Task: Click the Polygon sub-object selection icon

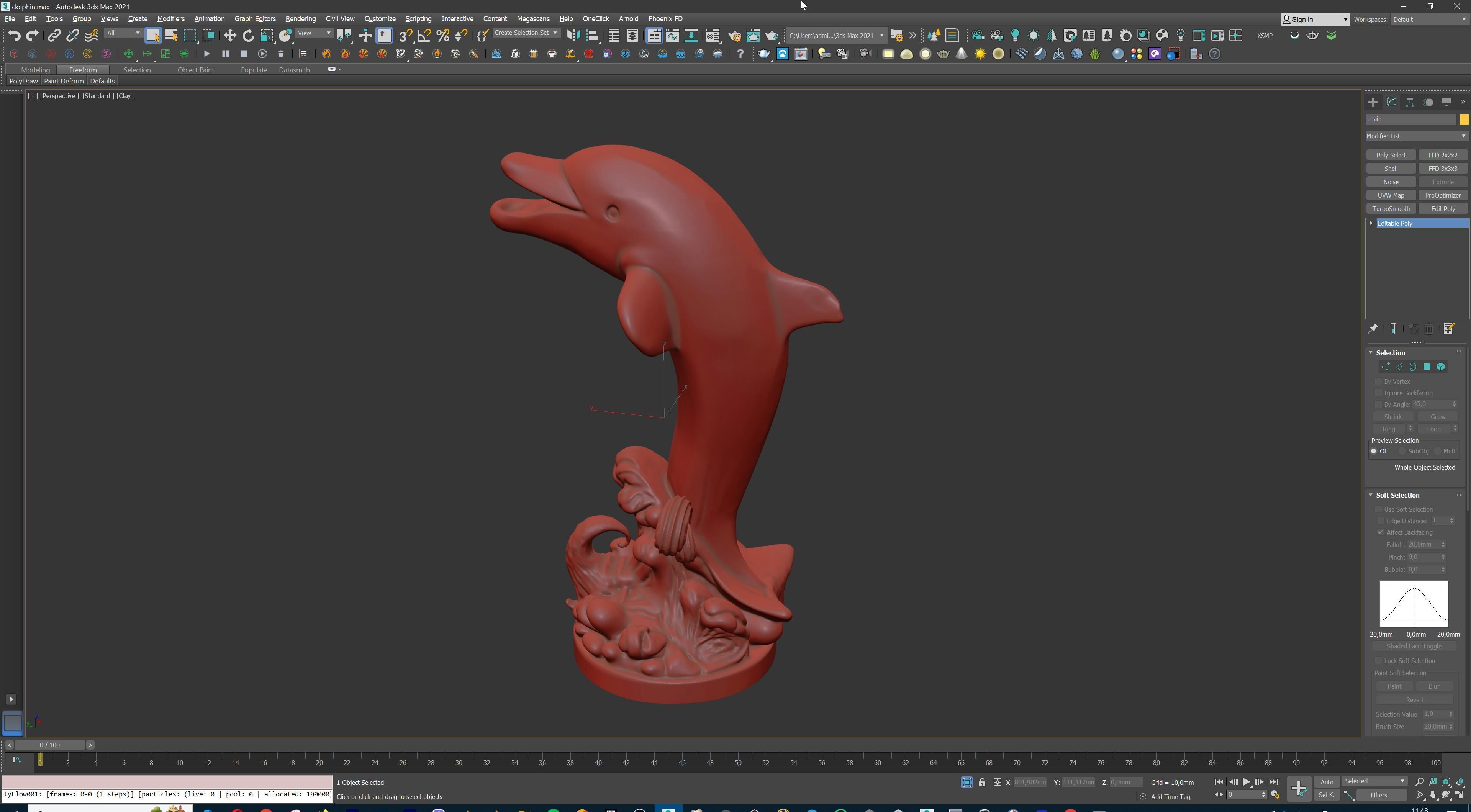Action: [1427, 367]
